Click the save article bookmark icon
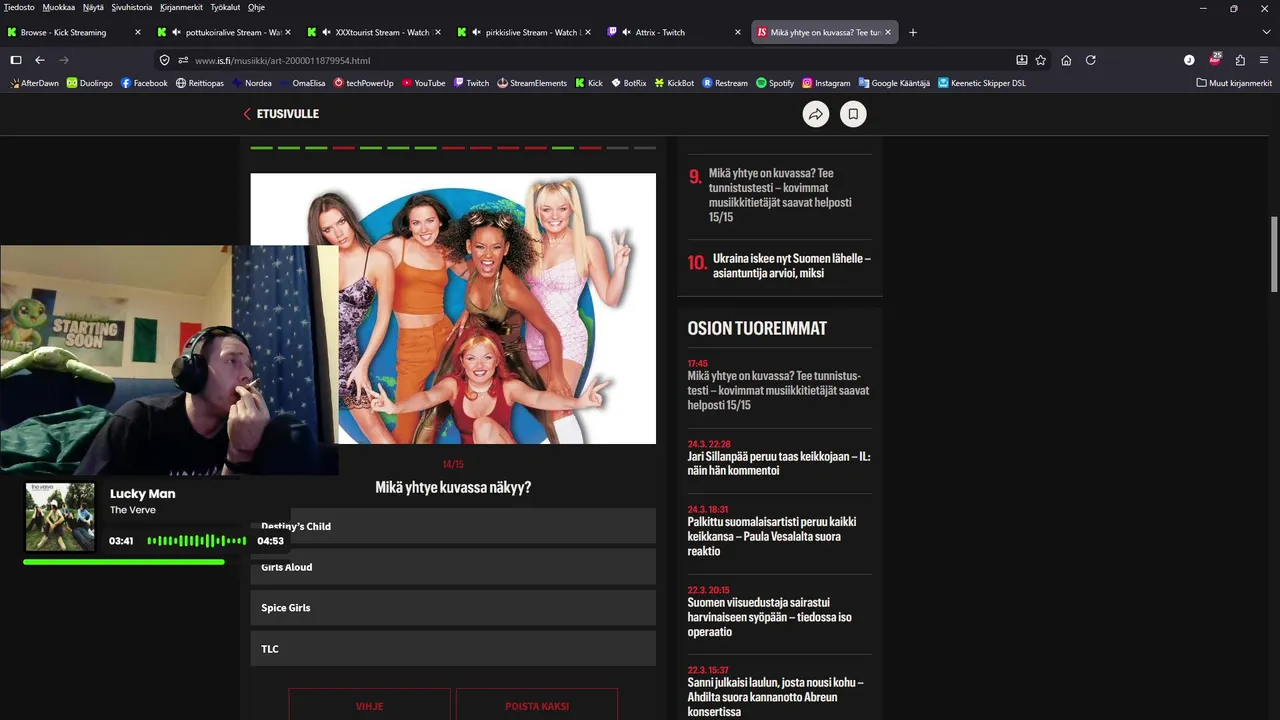This screenshot has width=1280, height=720. tap(853, 114)
